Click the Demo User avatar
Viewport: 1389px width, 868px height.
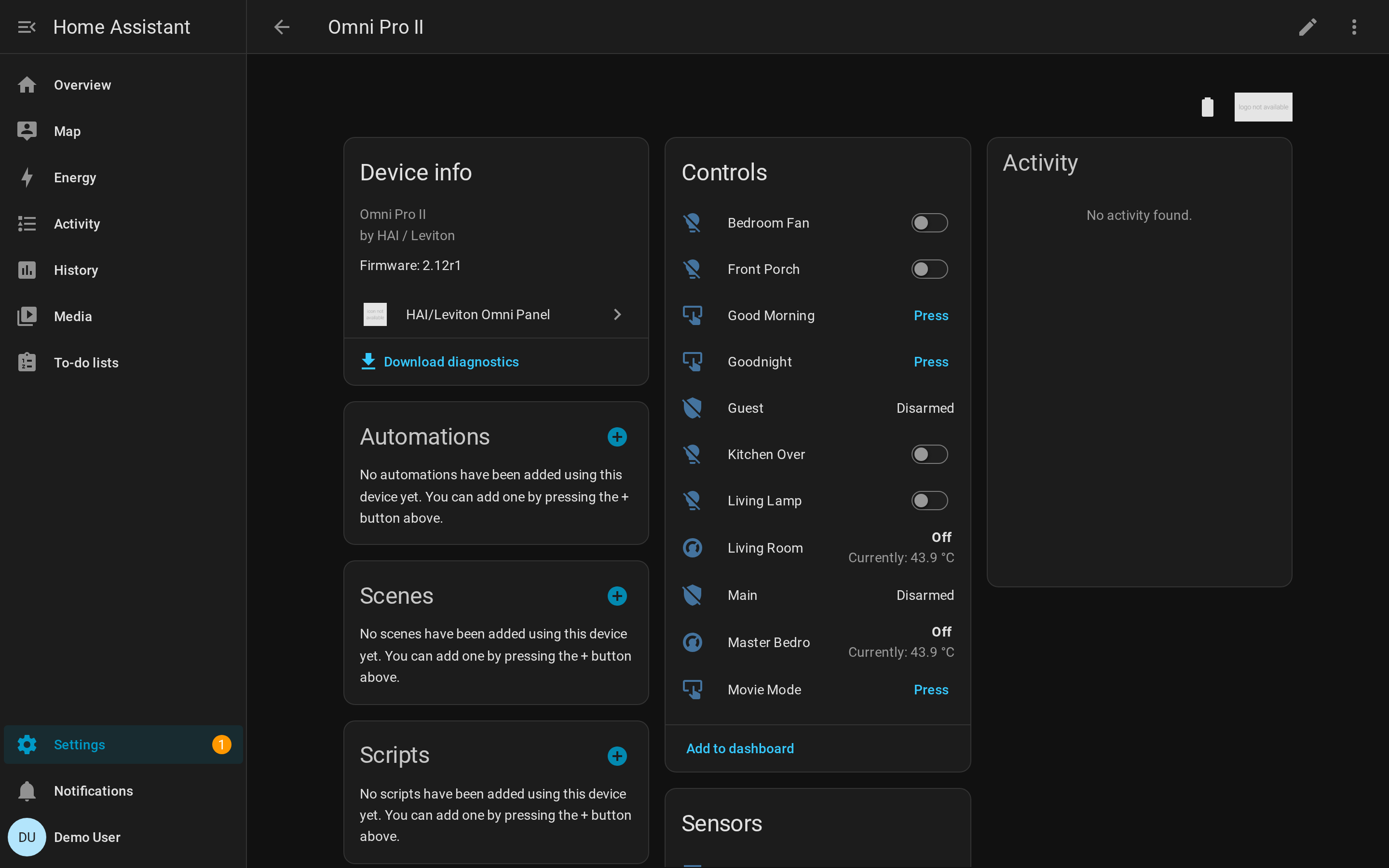tap(27, 837)
